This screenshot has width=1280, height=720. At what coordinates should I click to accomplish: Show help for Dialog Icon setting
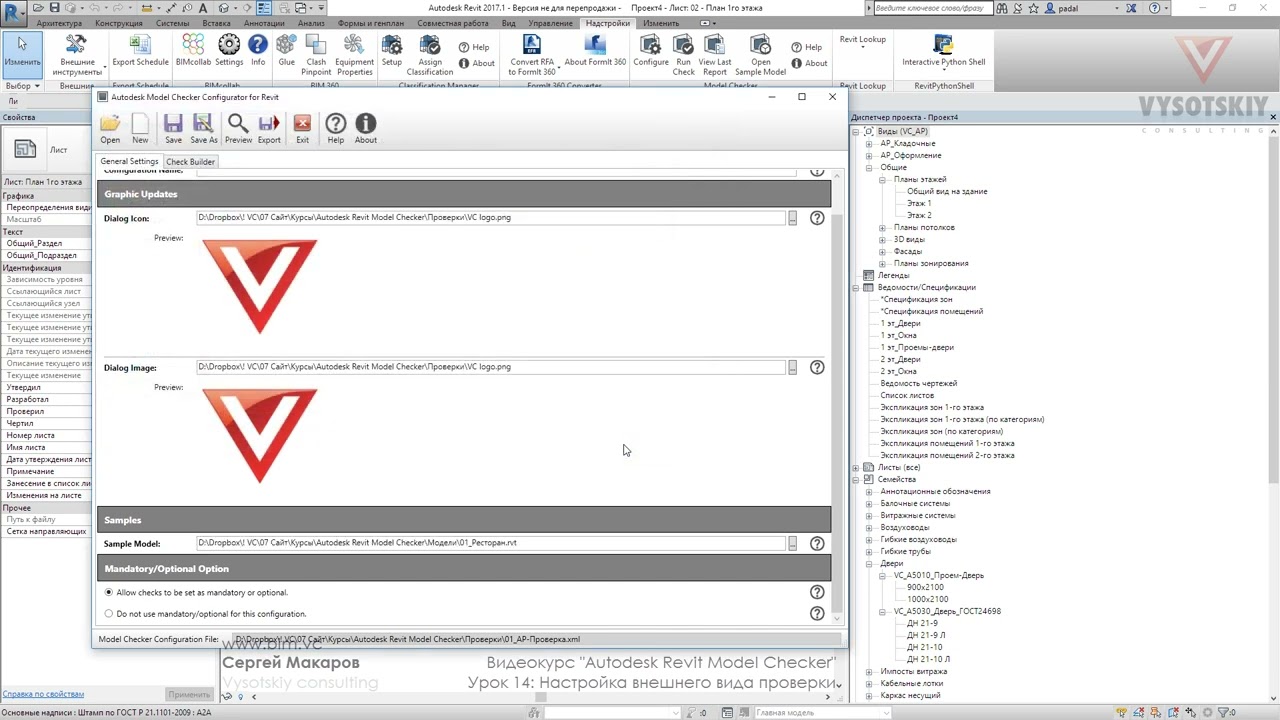(x=817, y=218)
